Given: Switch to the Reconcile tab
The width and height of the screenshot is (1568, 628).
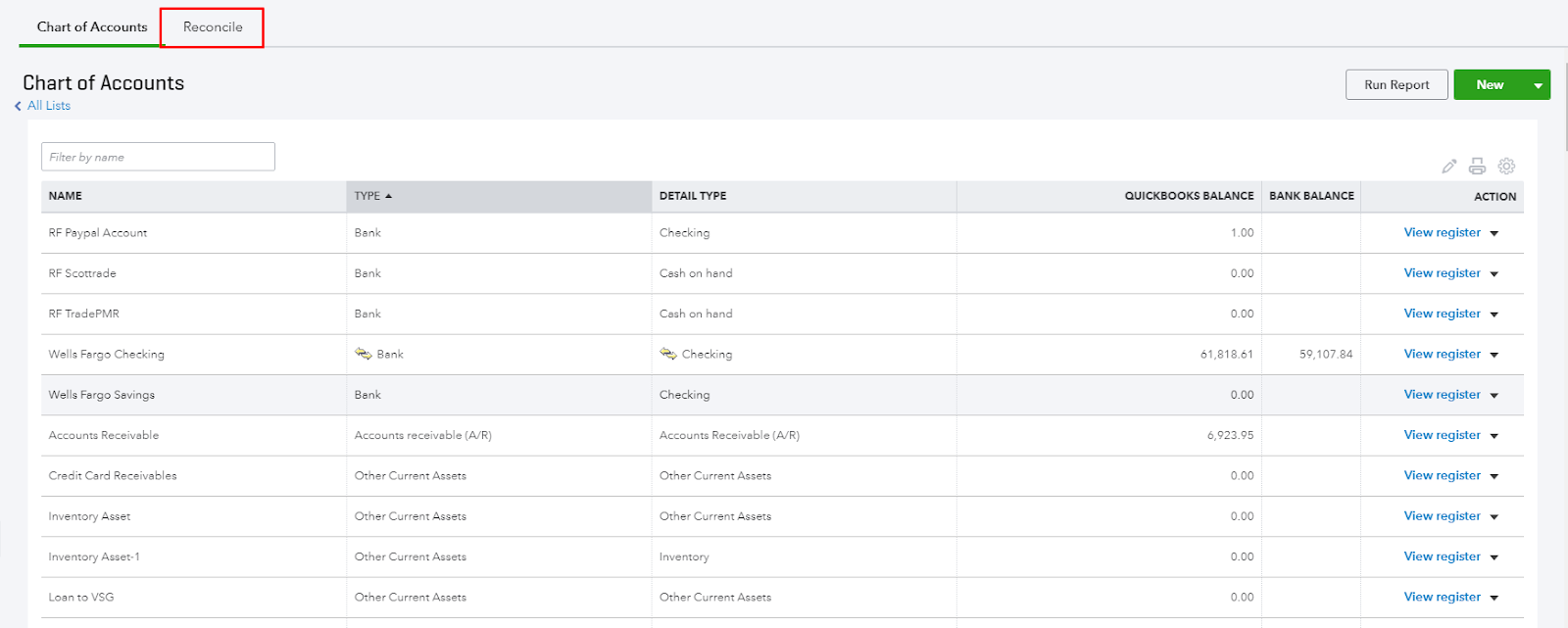Looking at the screenshot, I should (213, 27).
